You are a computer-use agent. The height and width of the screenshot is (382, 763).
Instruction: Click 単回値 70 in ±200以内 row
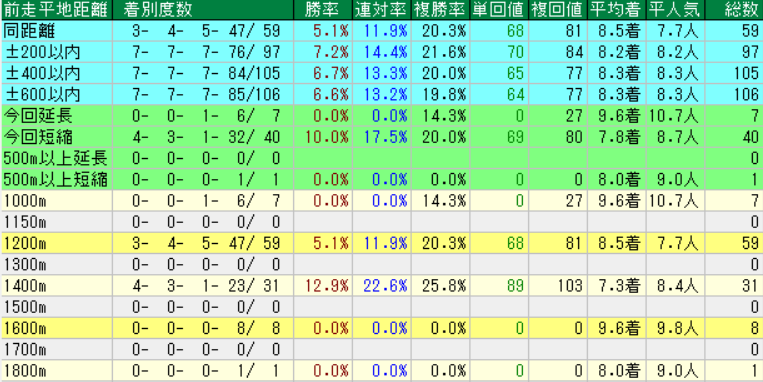515,52
